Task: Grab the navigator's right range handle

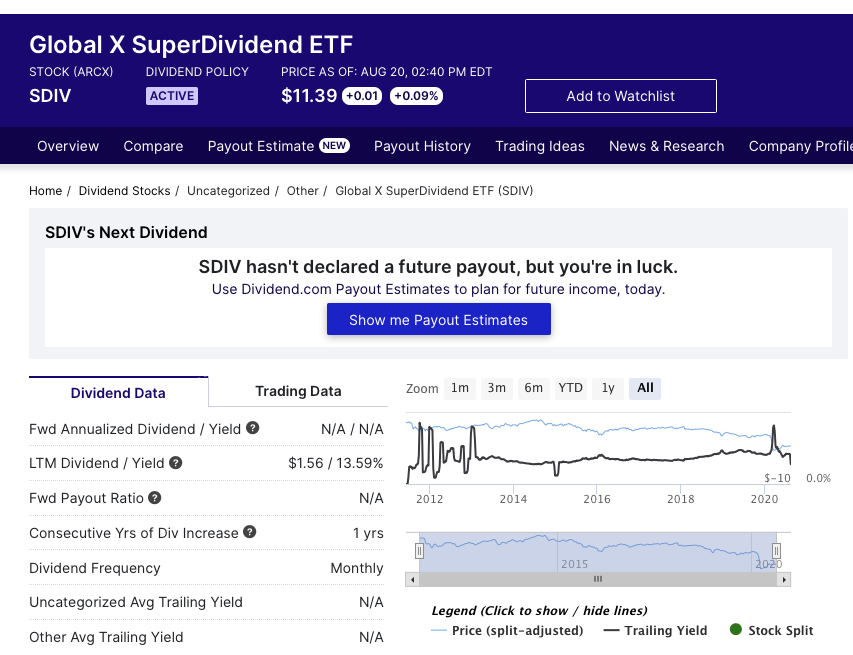Action: click(x=777, y=551)
